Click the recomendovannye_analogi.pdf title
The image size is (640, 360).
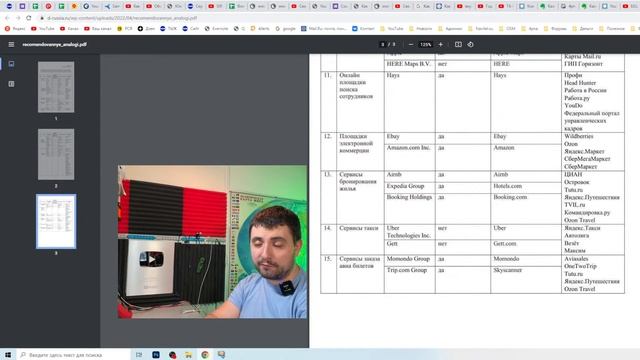[55, 44]
